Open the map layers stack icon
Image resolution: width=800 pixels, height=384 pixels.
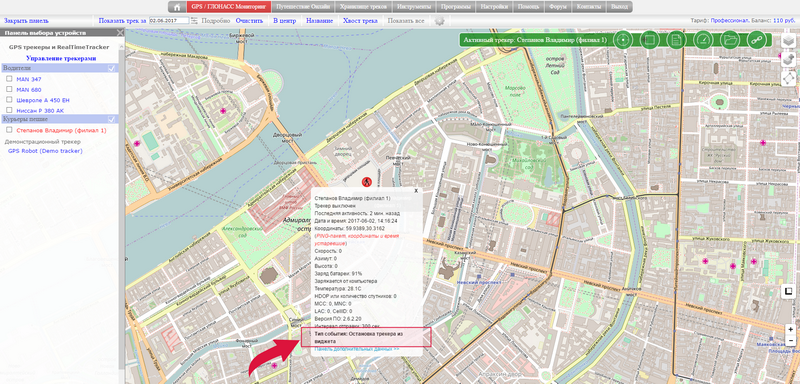[x=789, y=41]
